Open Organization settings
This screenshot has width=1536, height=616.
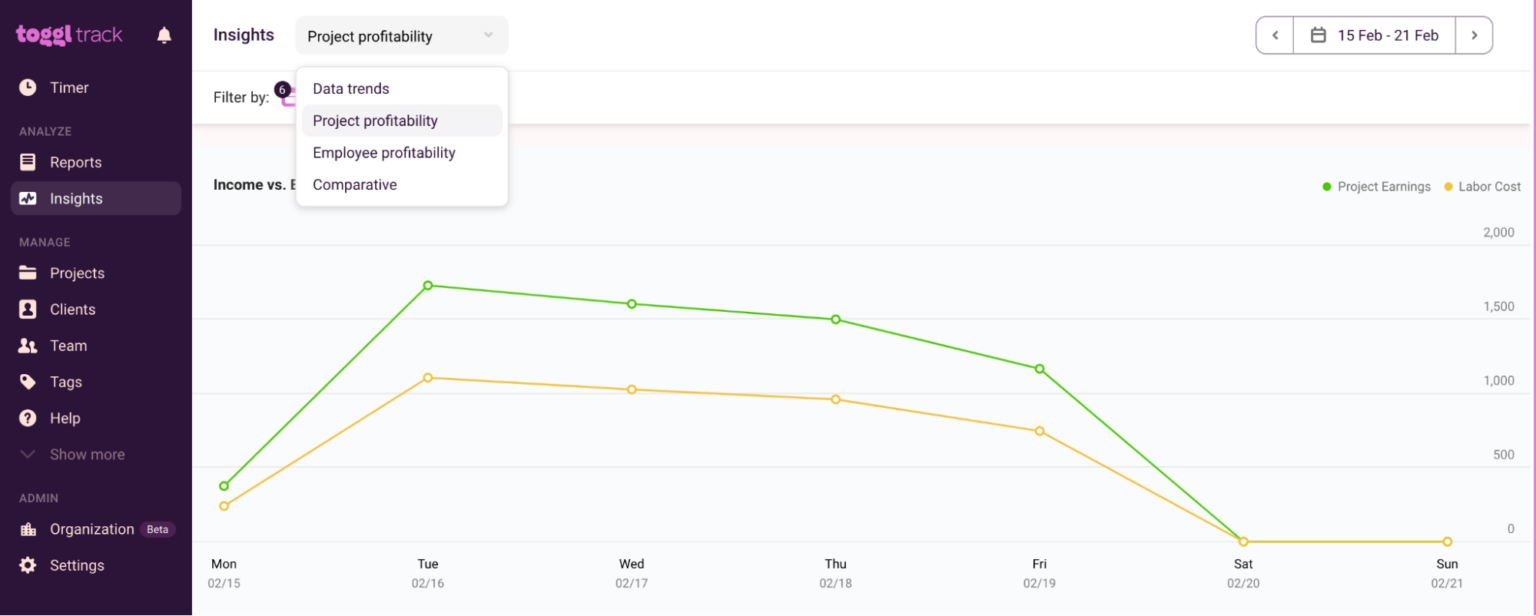point(92,529)
